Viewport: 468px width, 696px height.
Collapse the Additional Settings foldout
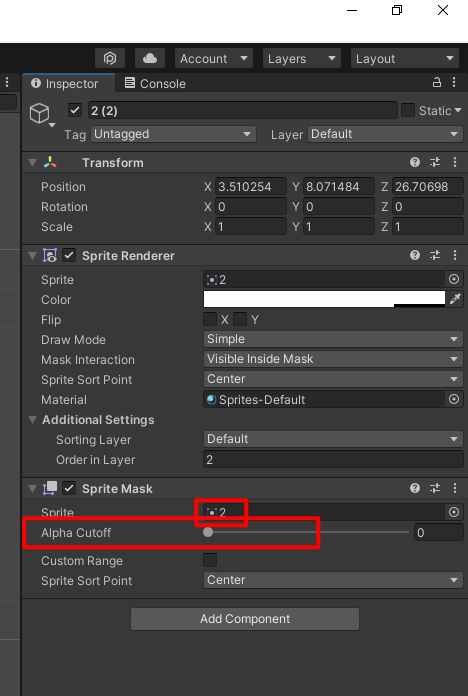(x=32, y=420)
